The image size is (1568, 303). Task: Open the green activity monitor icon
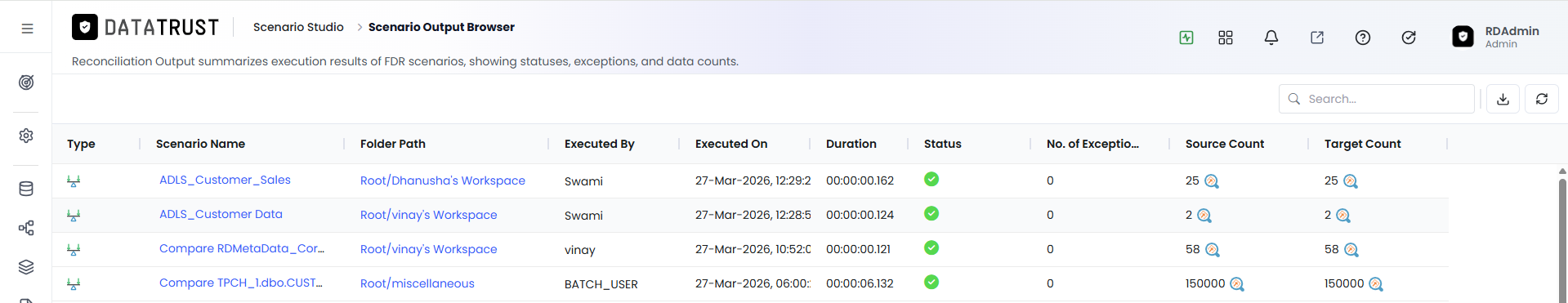pos(1186,38)
